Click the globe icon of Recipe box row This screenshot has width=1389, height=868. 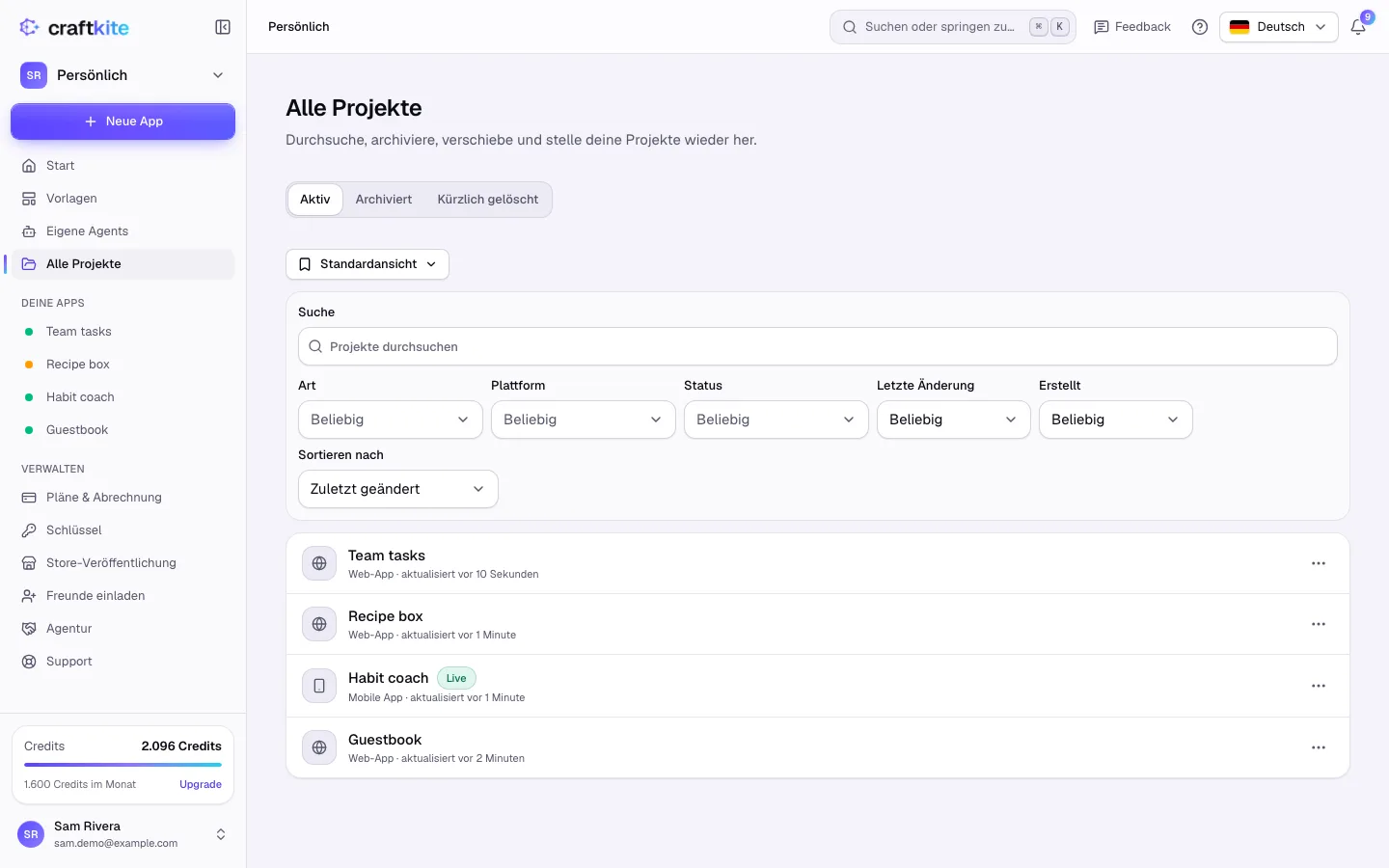click(319, 624)
